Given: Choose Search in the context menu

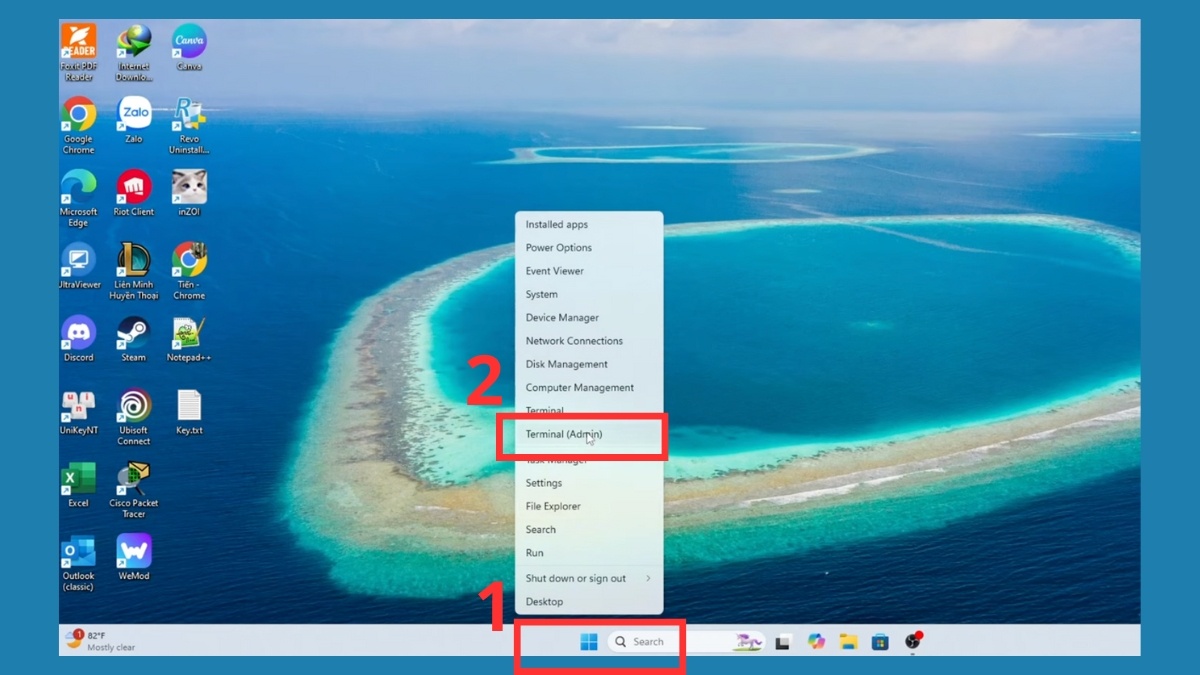Looking at the screenshot, I should [589, 530].
